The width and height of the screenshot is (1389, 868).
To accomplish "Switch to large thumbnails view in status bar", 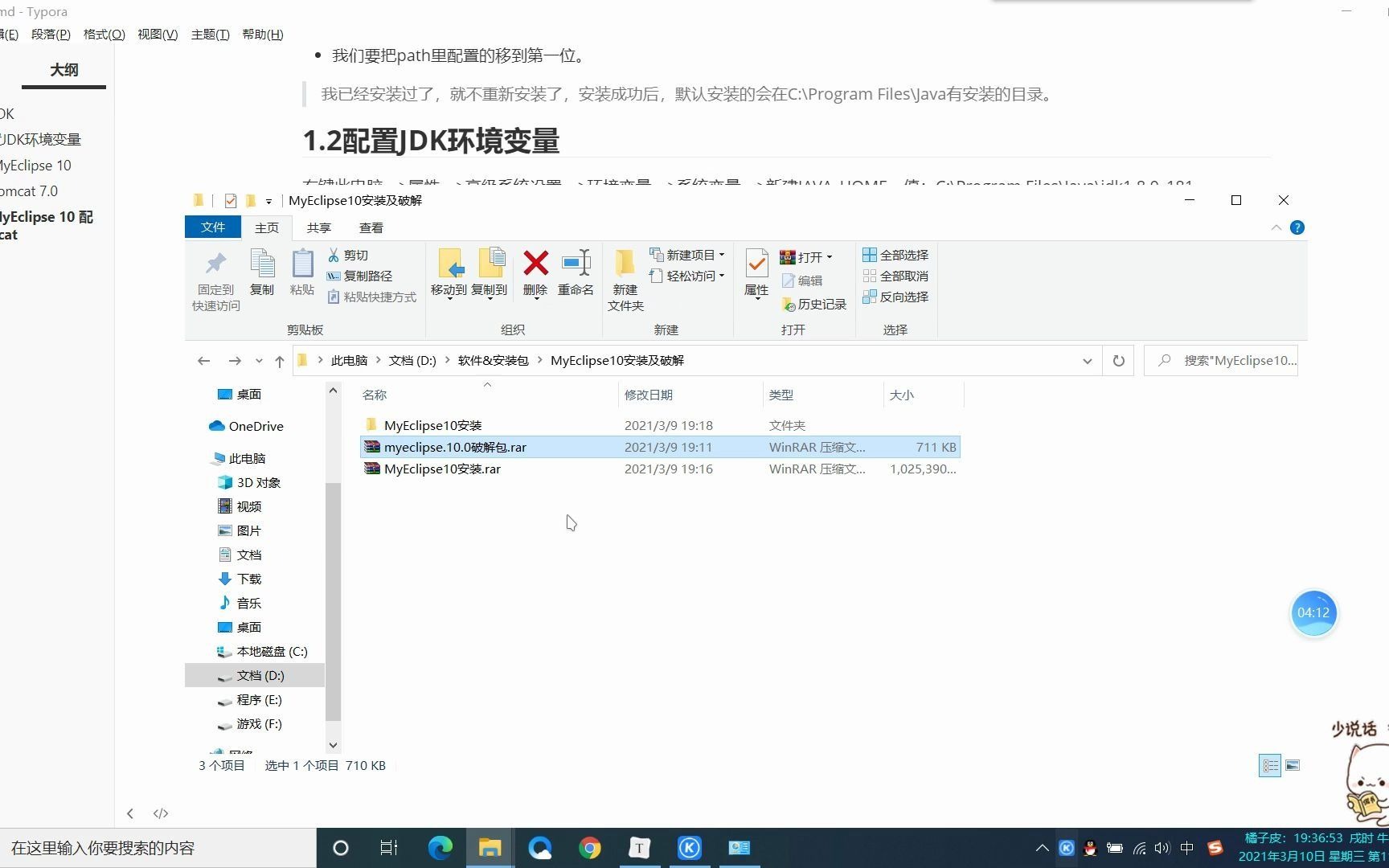I will [1292, 765].
